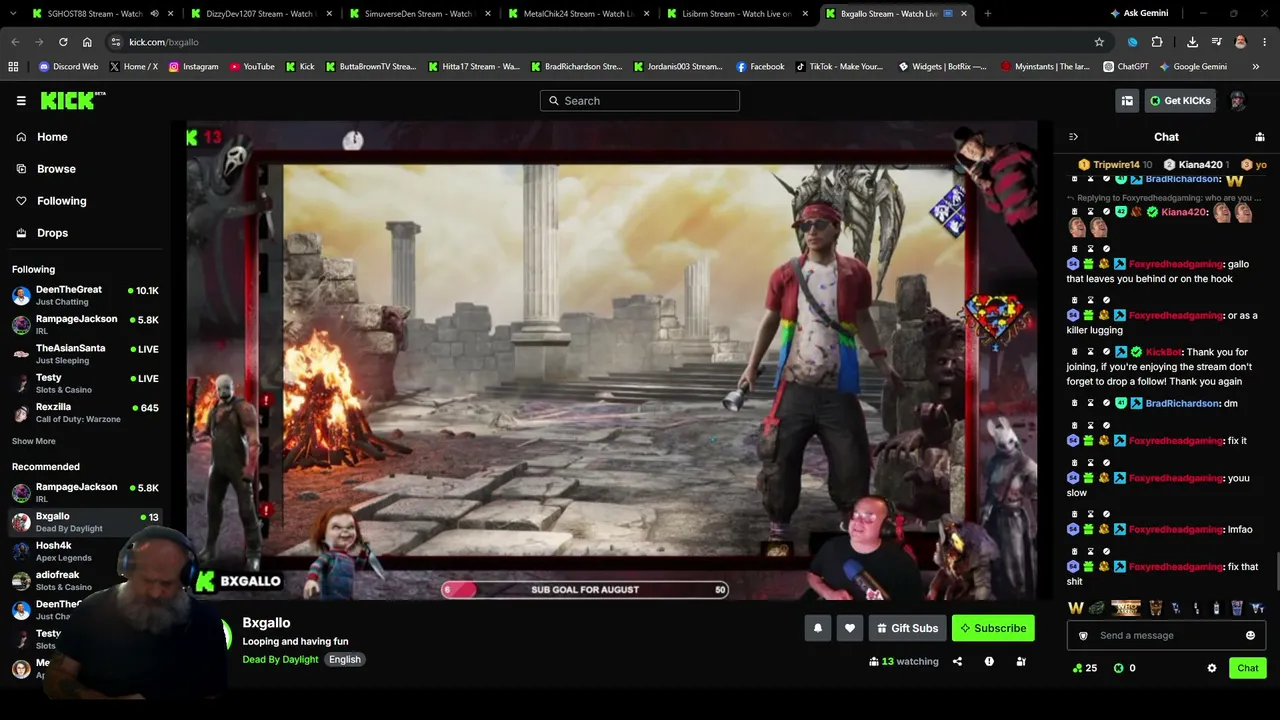
Task: Open Chrome extensions puzzle icon
Action: (1157, 42)
